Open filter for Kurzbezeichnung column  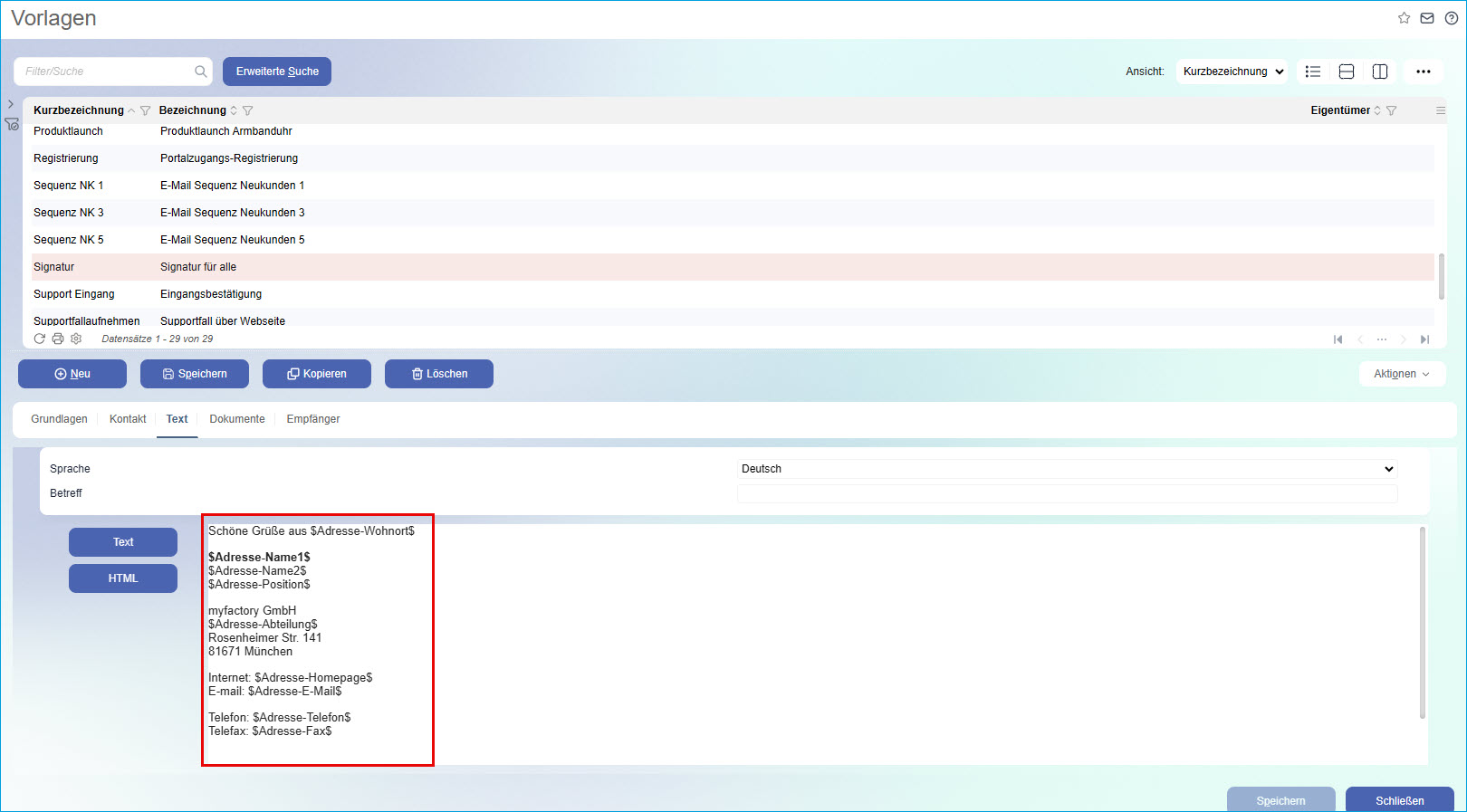click(x=145, y=110)
